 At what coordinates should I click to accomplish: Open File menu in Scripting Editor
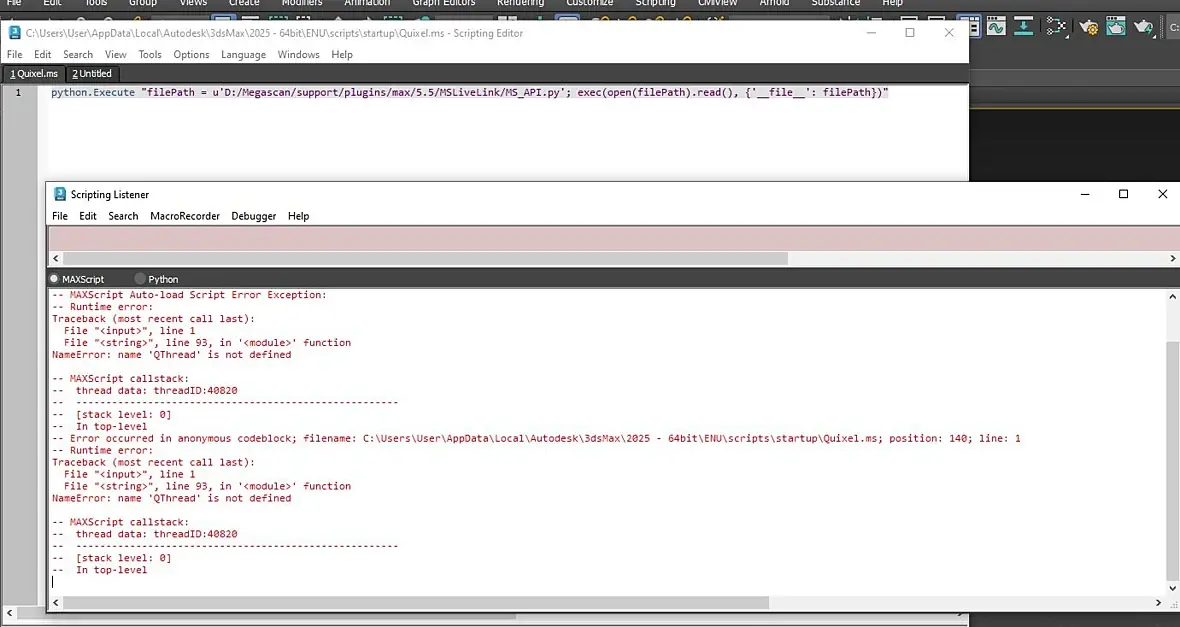pos(14,54)
